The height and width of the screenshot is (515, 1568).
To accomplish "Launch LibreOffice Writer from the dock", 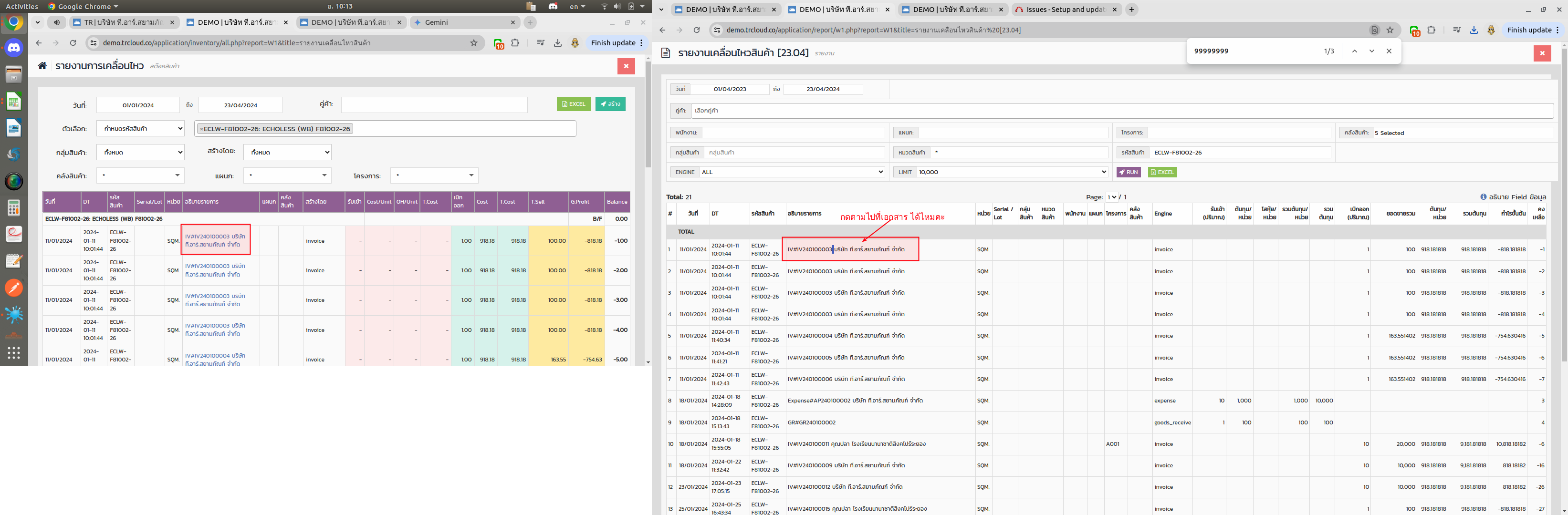I will 14,128.
